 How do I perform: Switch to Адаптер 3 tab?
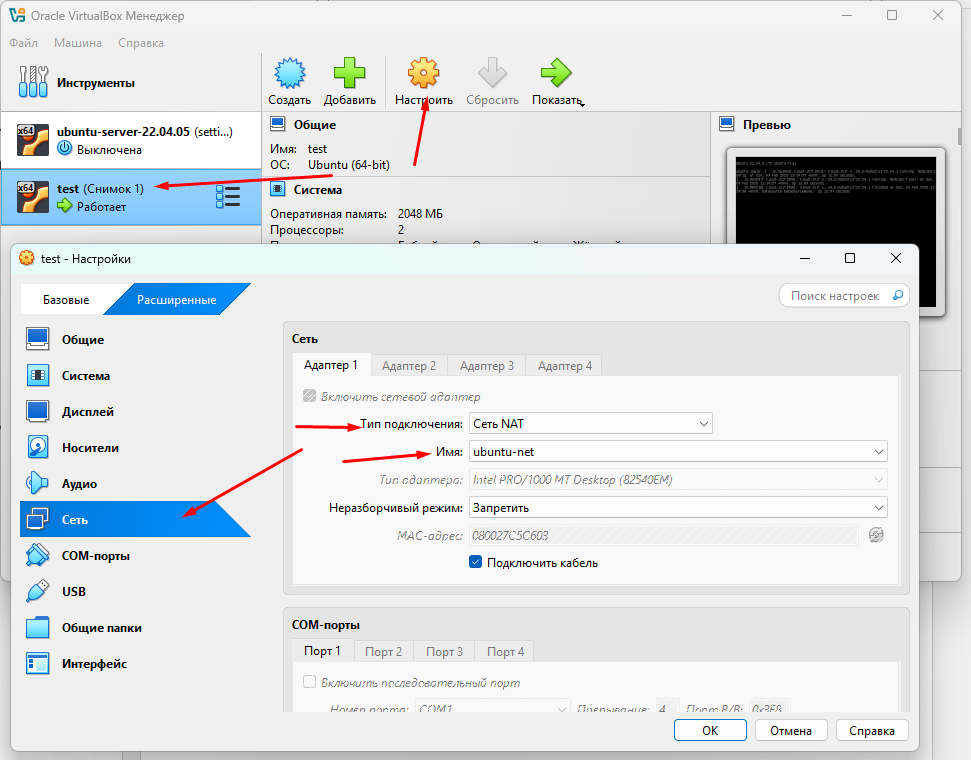tap(487, 366)
